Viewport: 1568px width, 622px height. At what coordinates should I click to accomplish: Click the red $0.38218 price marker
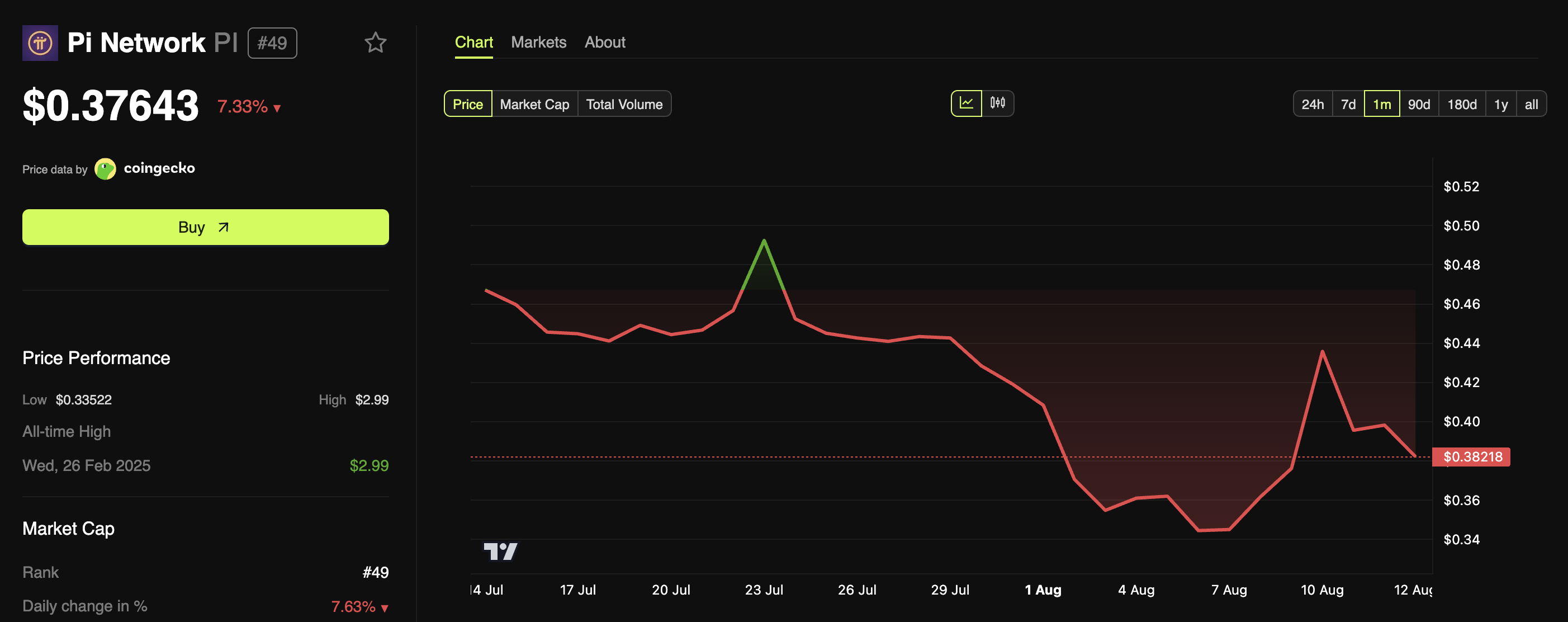(1471, 457)
